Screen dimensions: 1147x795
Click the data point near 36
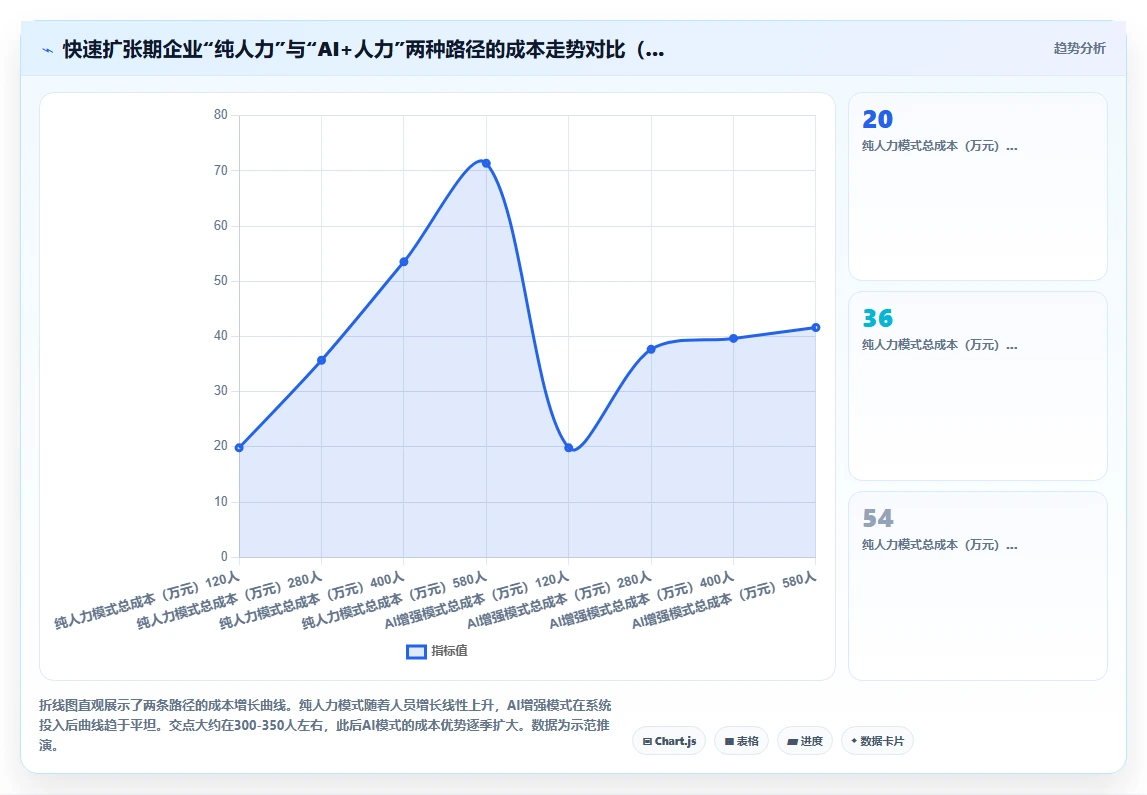321,360
